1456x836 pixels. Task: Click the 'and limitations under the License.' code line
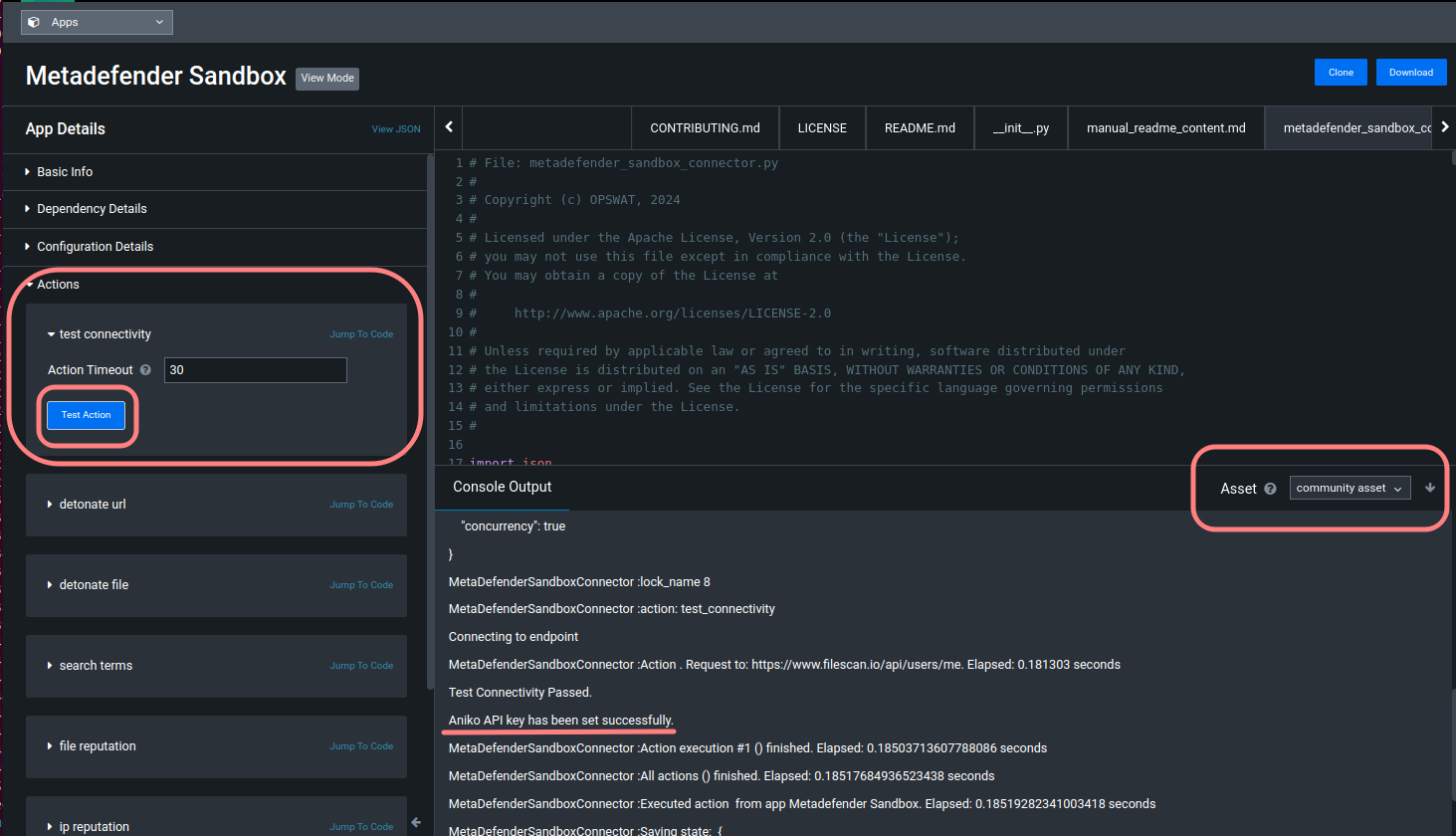point(605,407)
